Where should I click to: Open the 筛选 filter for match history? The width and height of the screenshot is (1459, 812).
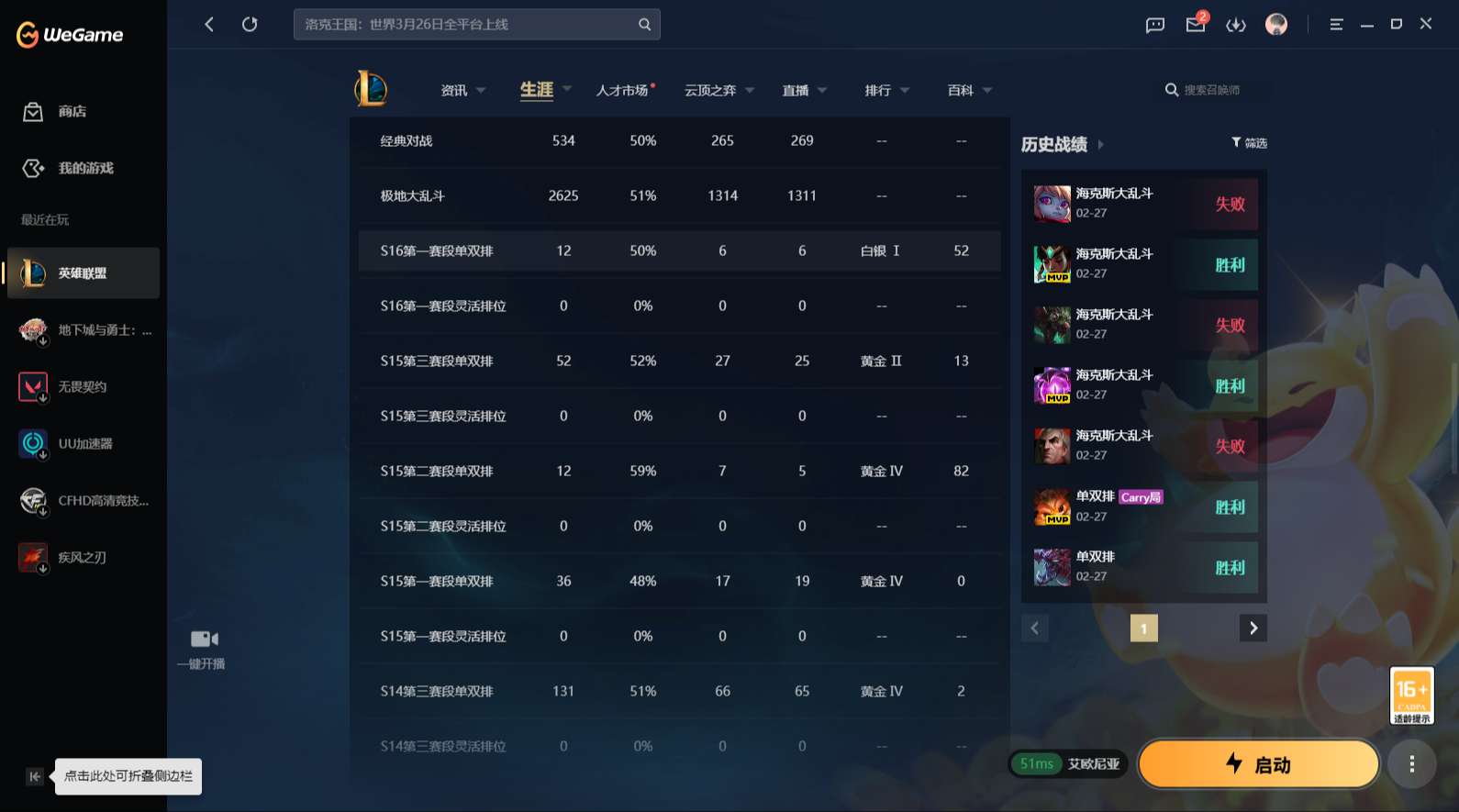coord(1249,143)
